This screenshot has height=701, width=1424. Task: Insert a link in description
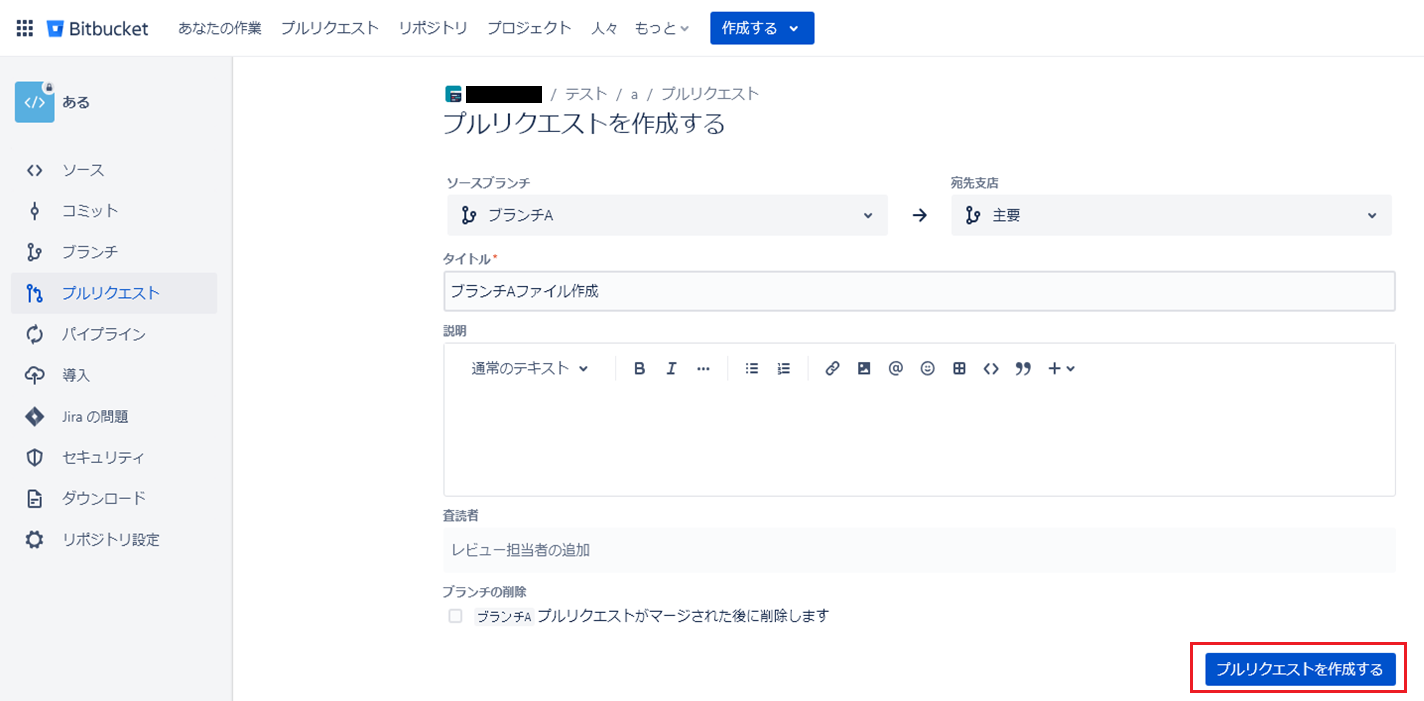(832, 368)
